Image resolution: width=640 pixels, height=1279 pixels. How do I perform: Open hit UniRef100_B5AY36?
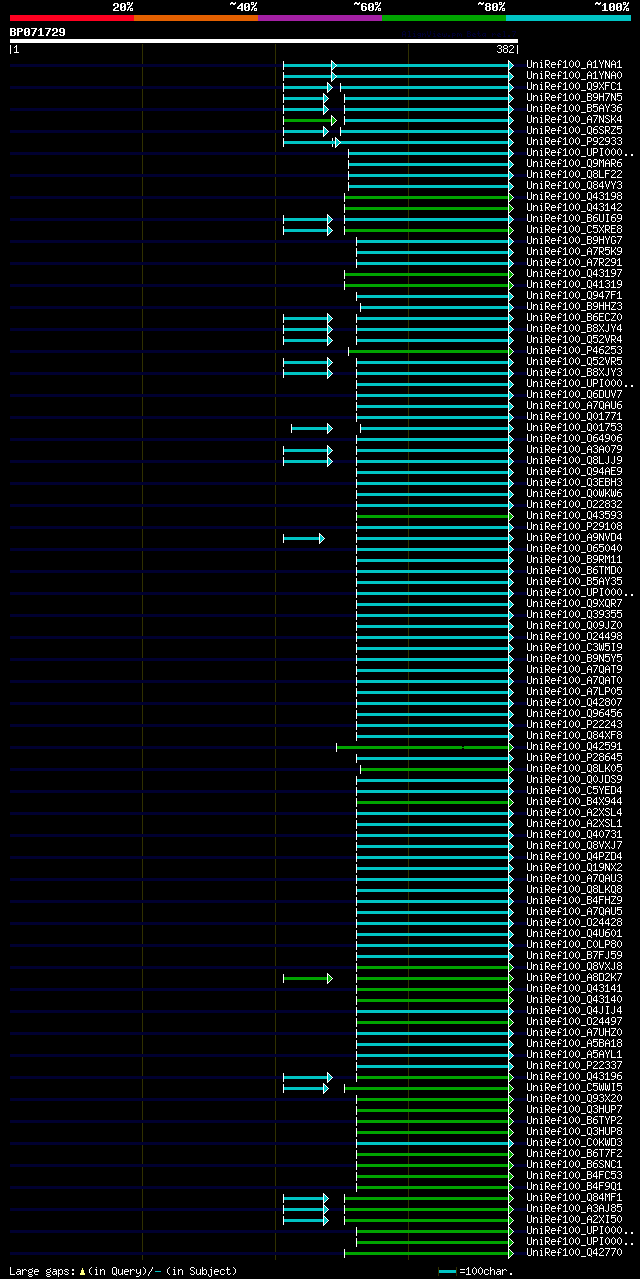pyautogui.click(x=574, y=108)
